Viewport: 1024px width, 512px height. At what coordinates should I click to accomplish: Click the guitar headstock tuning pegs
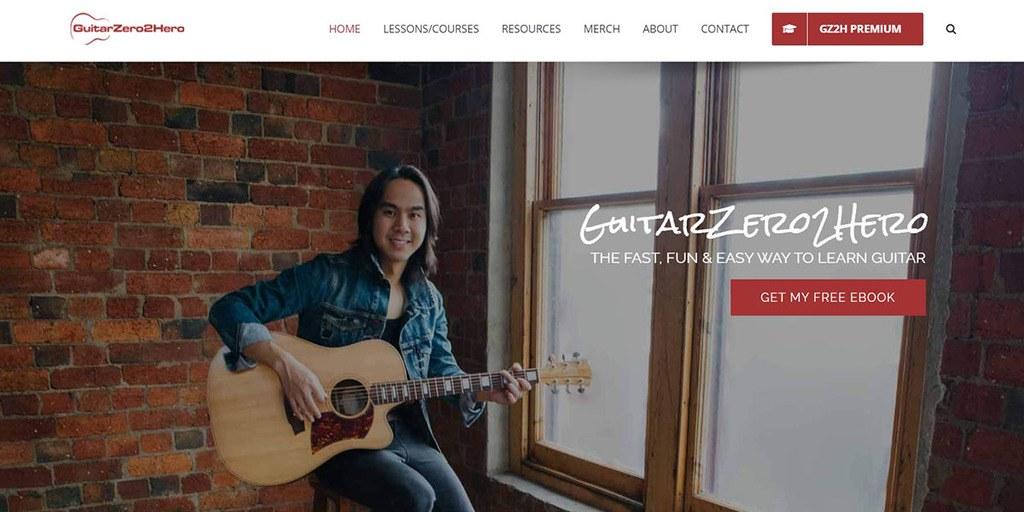(566, 373)
